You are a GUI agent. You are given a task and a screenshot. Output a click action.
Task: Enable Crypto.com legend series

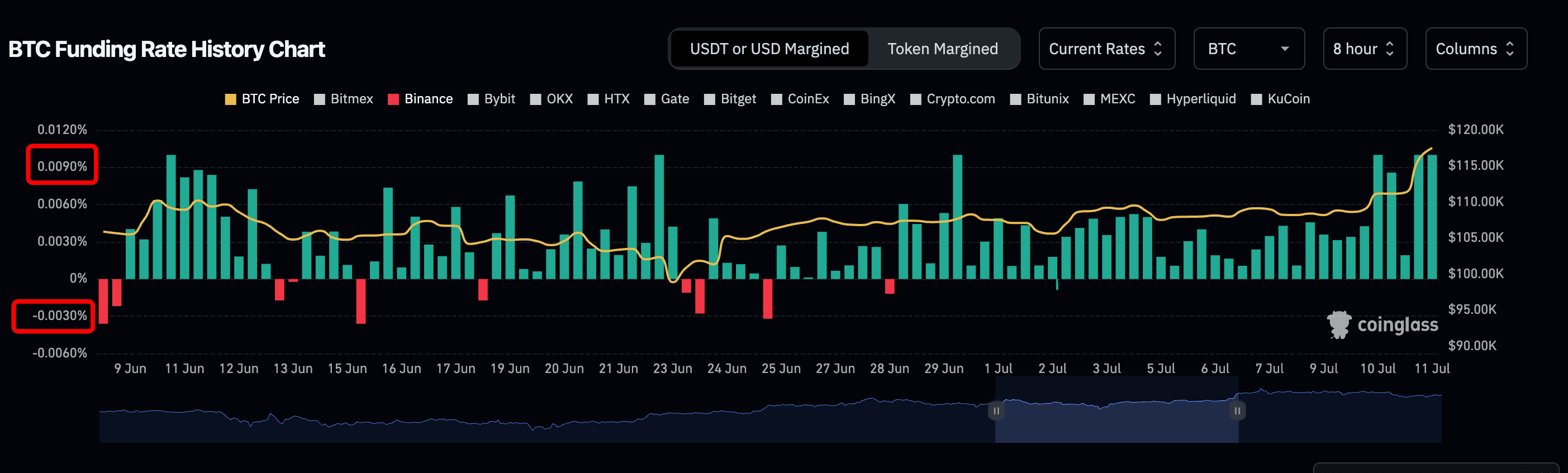tap(953, 99)
